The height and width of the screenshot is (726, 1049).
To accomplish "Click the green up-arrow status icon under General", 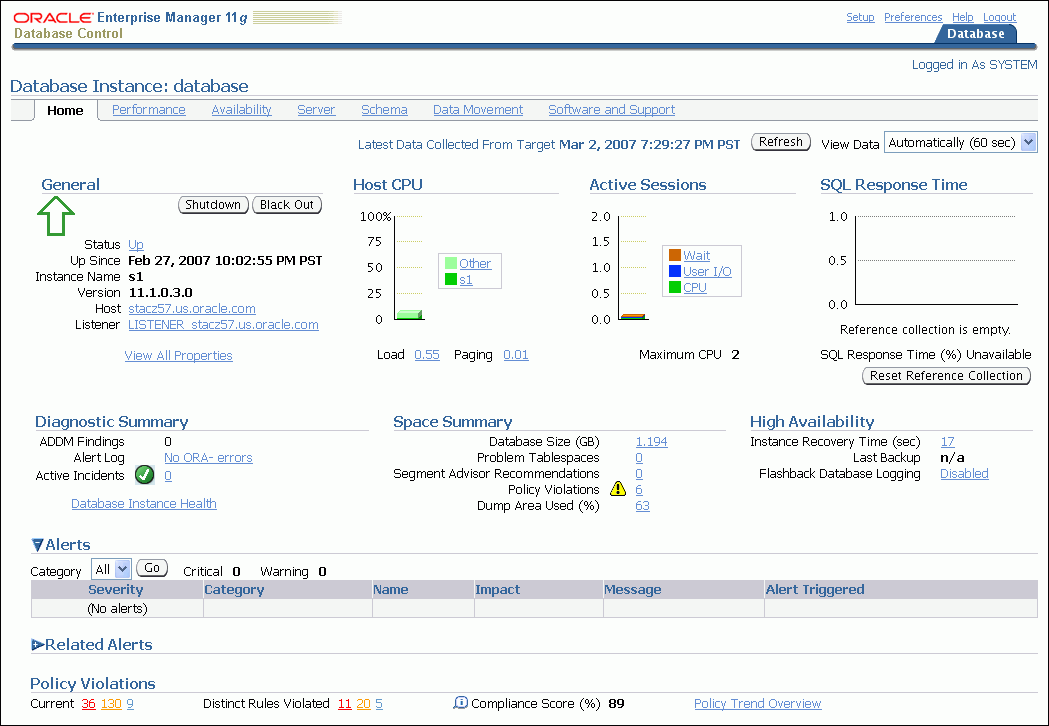I will [56, 216].
